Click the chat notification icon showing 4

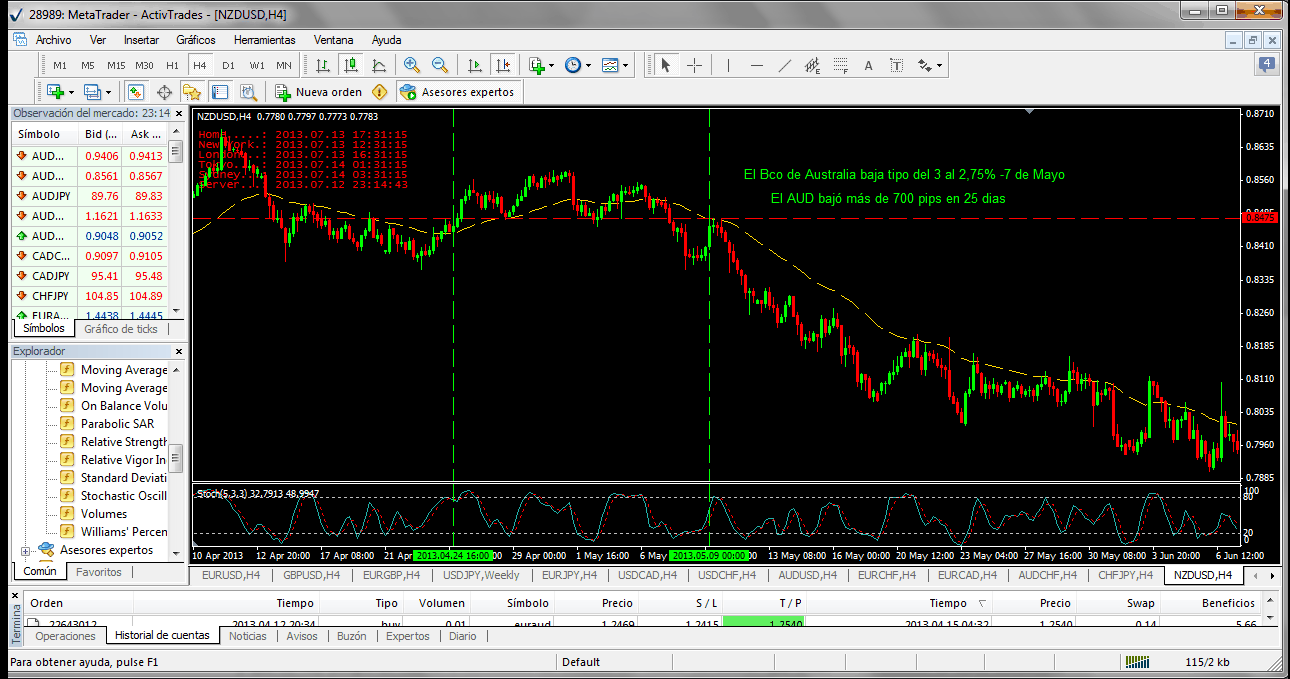tap(1268, 65)
